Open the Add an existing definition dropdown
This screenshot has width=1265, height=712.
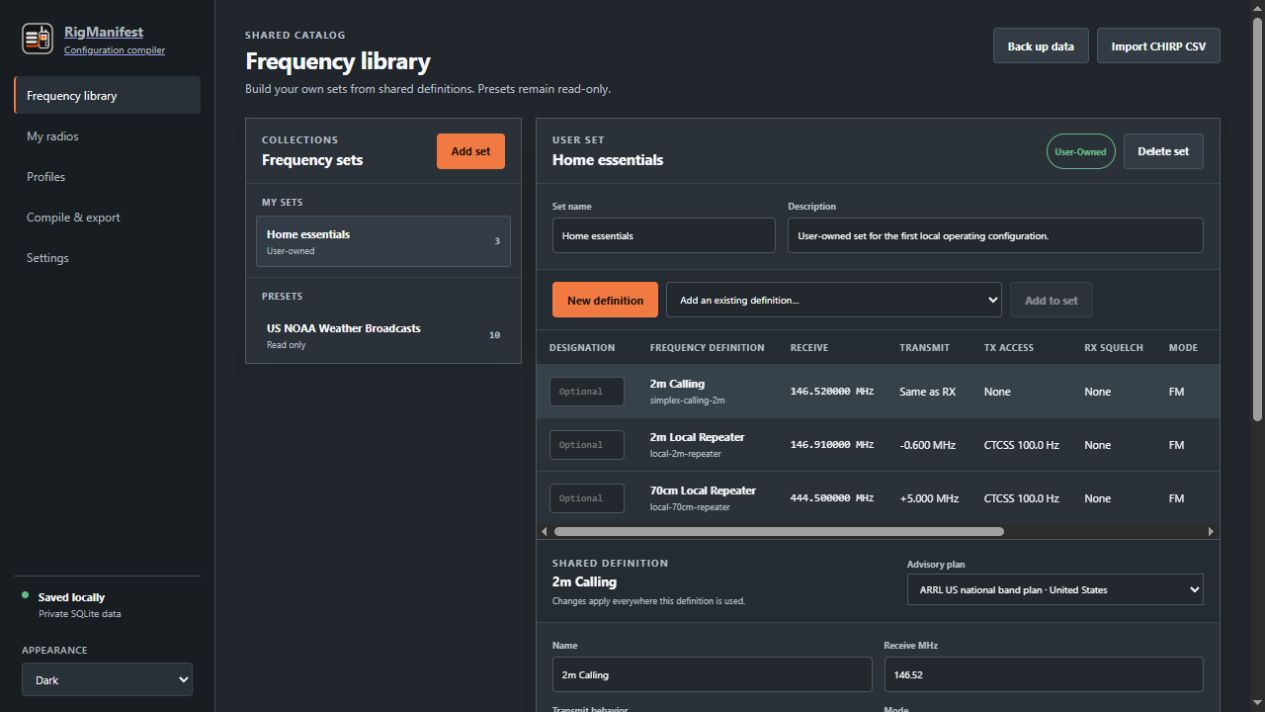pos(834,300)
